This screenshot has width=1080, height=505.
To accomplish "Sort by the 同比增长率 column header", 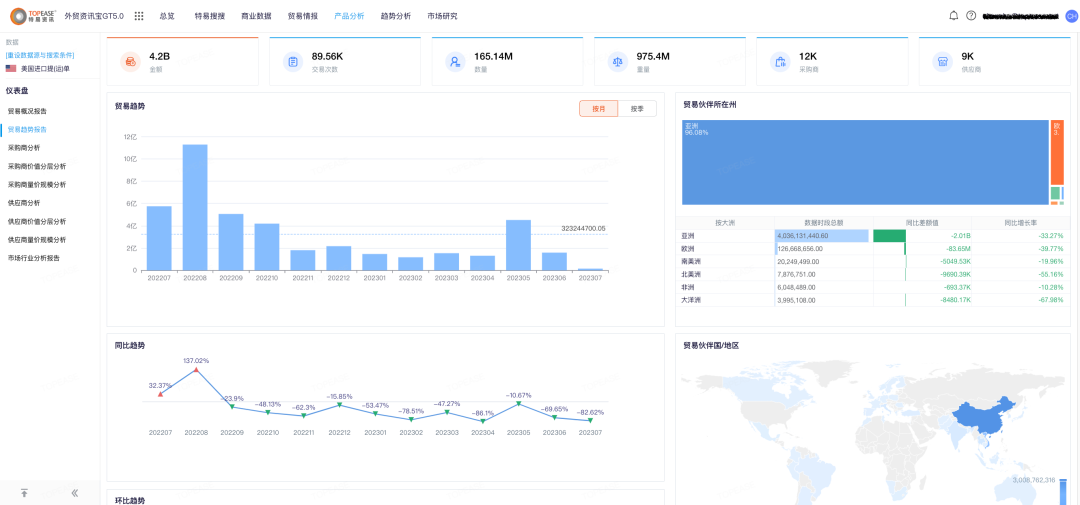I will [x=1019, y=223].
